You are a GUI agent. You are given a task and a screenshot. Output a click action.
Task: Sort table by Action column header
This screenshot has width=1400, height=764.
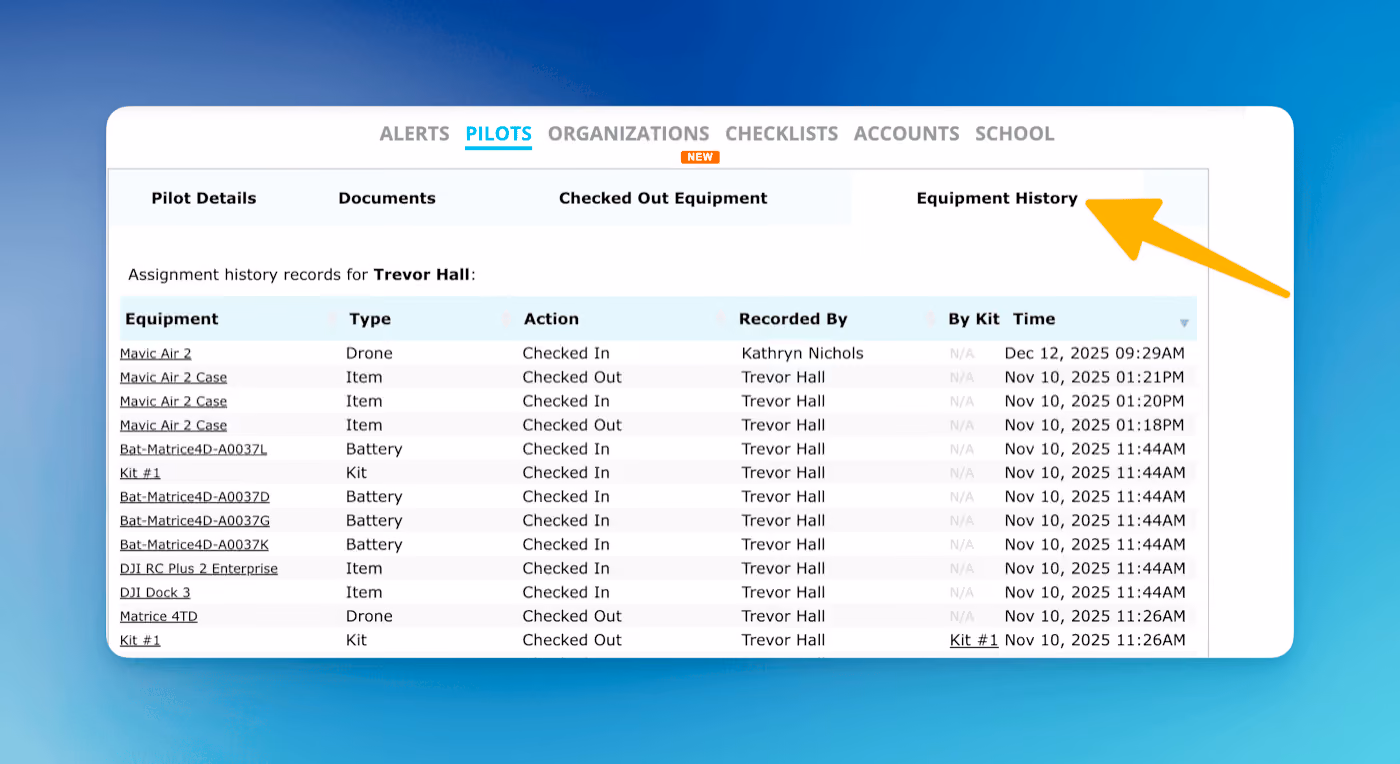point(551,319)
